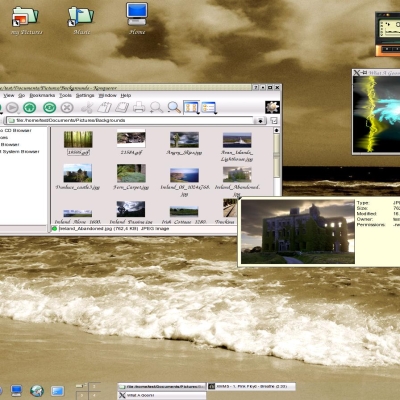Select the Aran_Islands_Lighthouse.jpg thumbnail
The image size is (400, 400).
237,140
